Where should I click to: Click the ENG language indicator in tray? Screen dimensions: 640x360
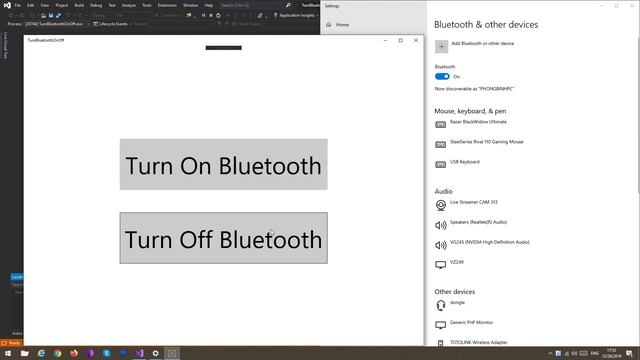click(x=594, y=353)
